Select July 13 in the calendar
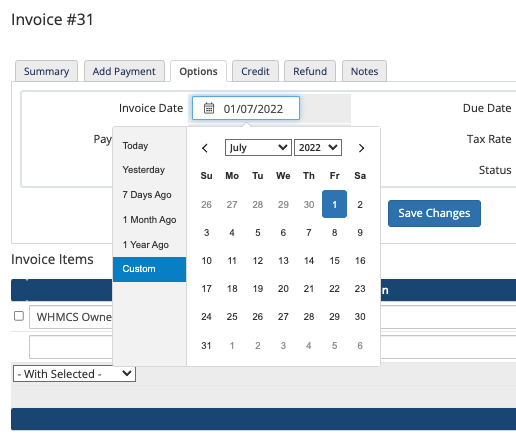516x443 pixels. [283, 260]
